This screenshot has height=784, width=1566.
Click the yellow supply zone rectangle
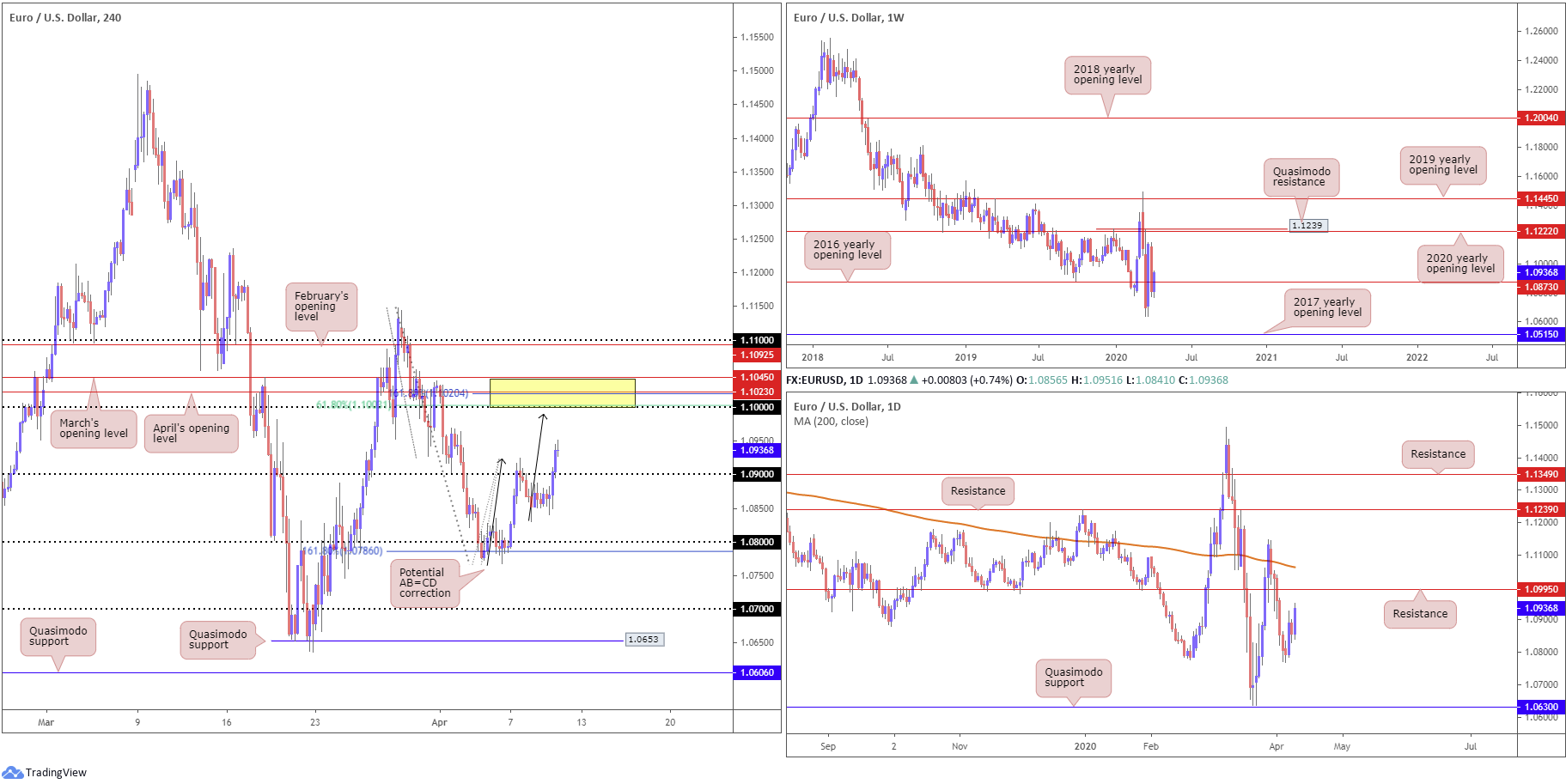point(562,392)
